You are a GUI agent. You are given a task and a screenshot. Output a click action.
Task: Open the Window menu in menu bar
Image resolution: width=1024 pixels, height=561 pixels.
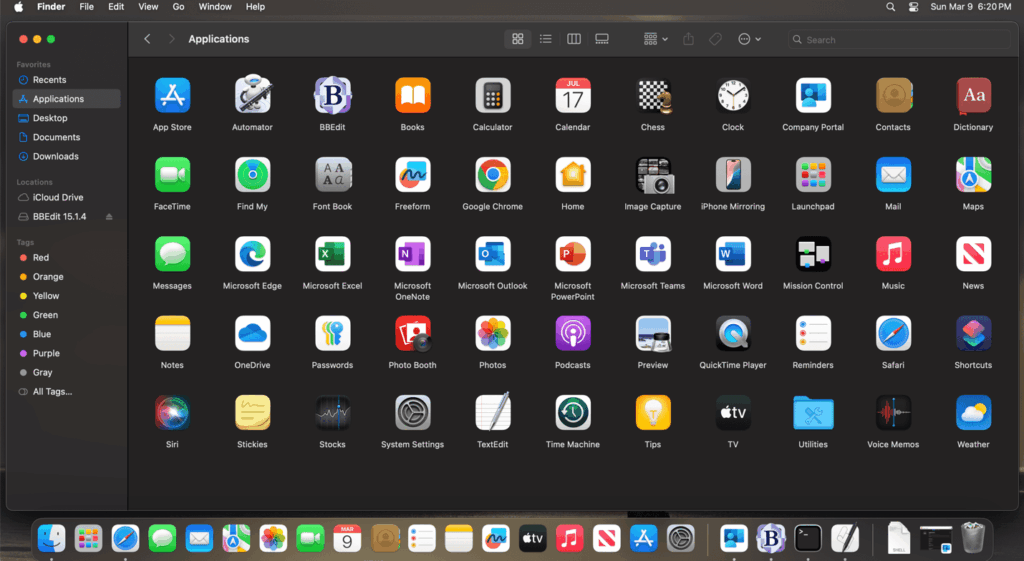214,7
